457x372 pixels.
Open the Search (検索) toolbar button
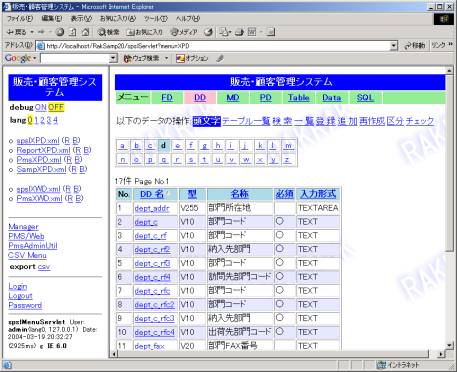click(108, 32)
